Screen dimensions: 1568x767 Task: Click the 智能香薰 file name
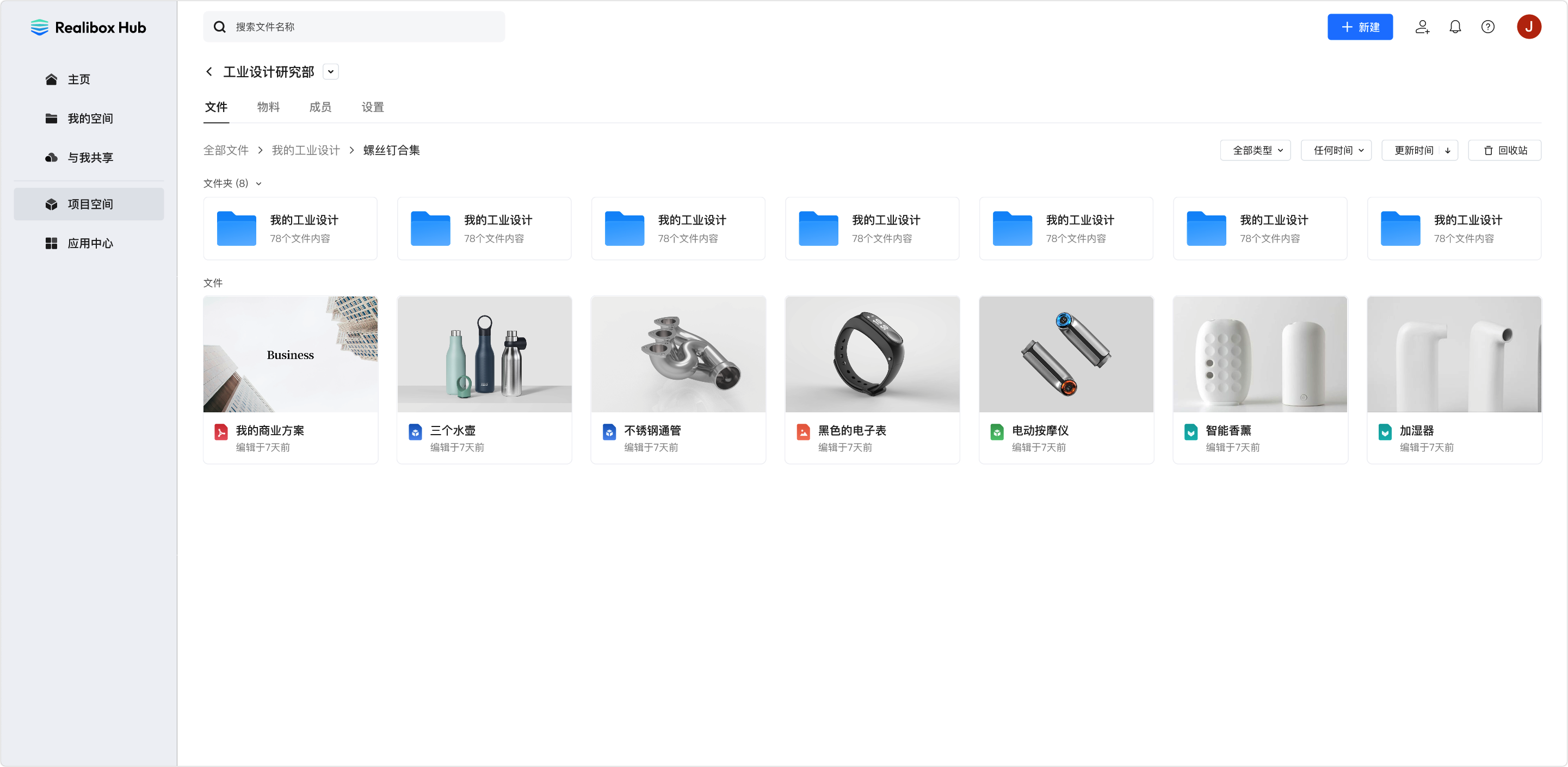(x=1229, y=430)
